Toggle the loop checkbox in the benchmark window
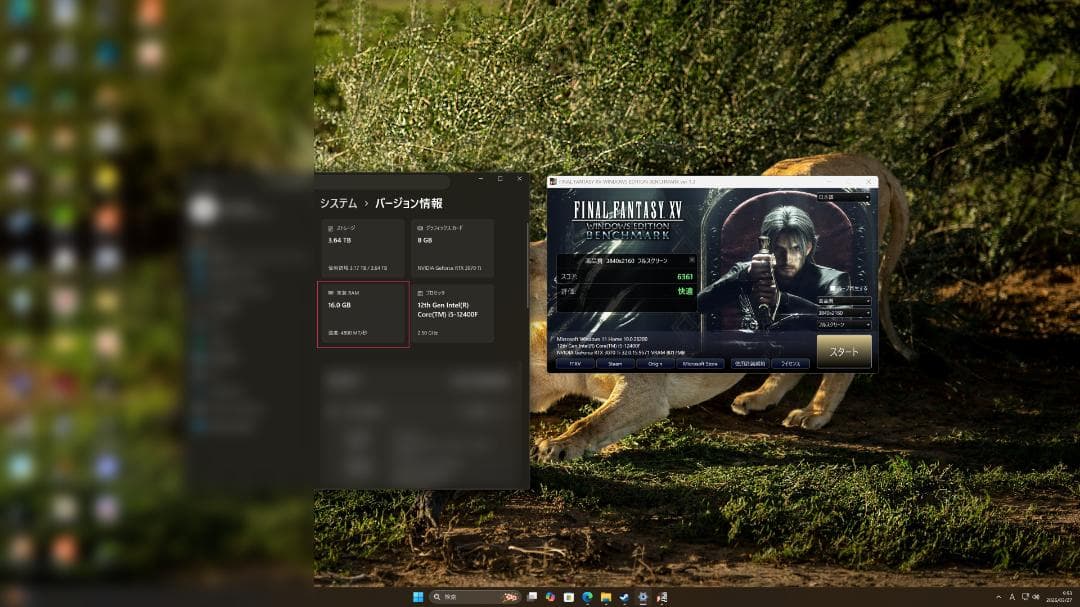The height and width of the screenshot is (607, 1080). tap(832, 289)
